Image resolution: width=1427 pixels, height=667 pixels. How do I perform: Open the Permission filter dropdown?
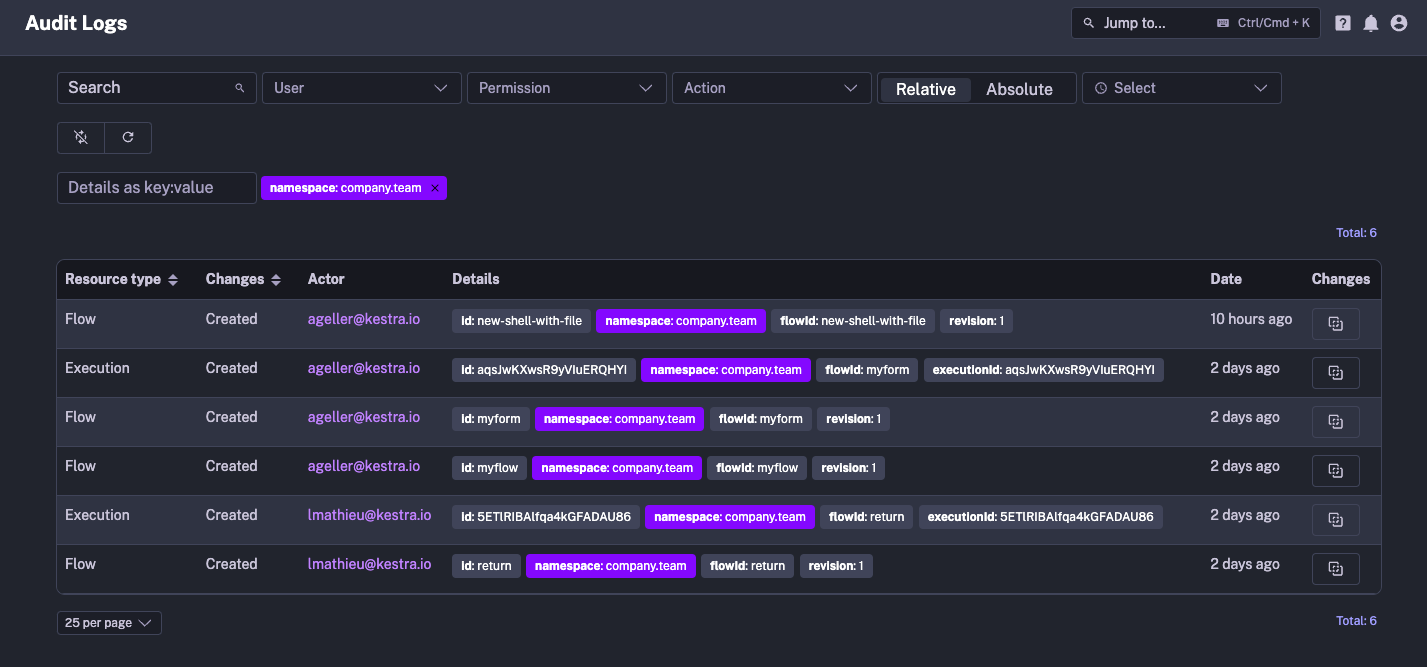click(566, 88)
